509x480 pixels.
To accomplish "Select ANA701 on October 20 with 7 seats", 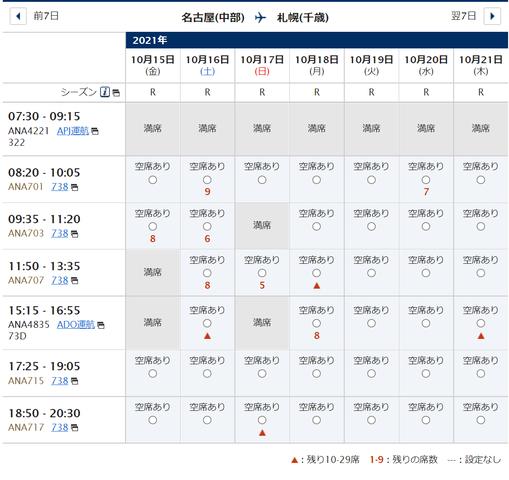I will (x=426, y=180).
